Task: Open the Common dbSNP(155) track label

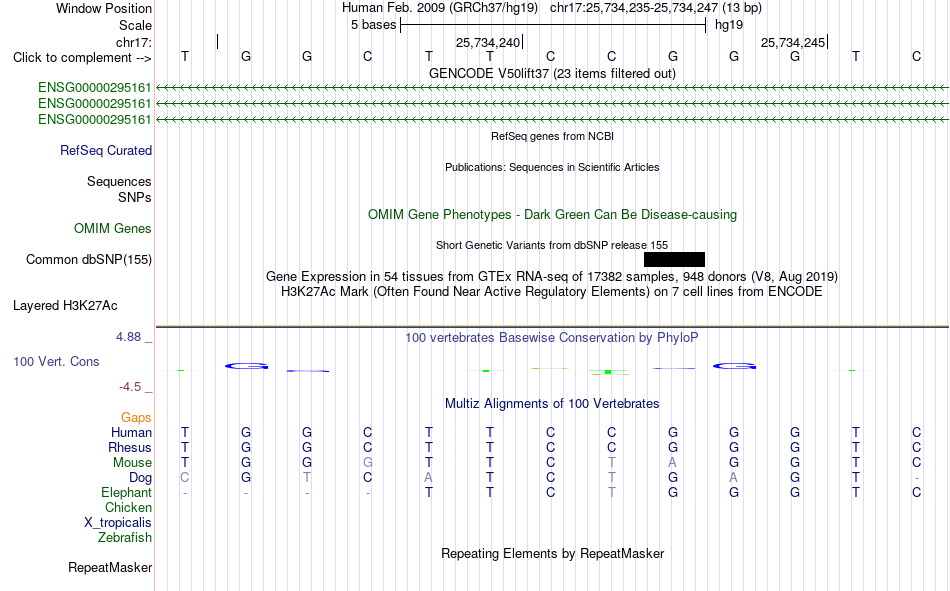Action: point(89,259)
